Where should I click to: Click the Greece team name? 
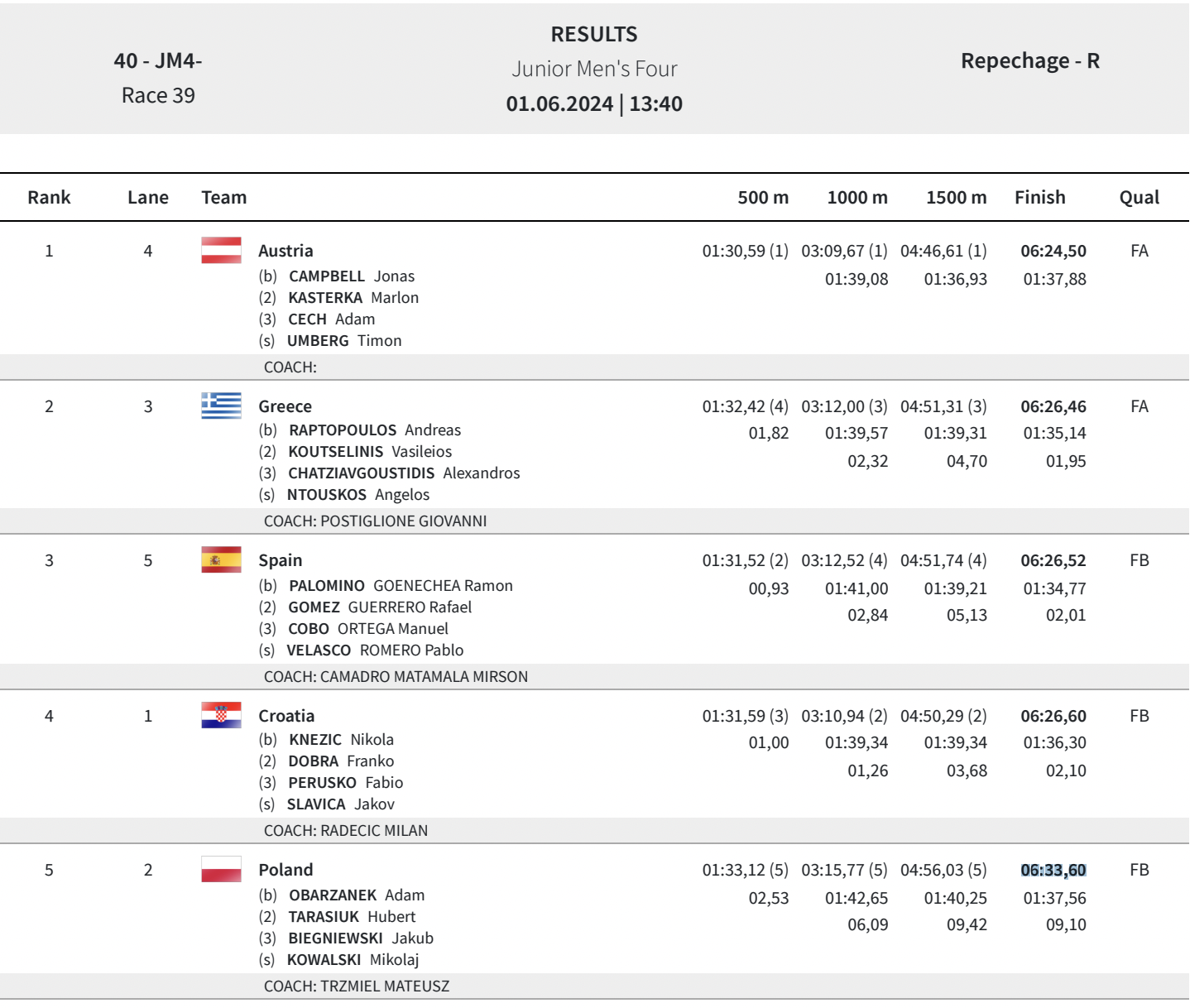[285, 406]
